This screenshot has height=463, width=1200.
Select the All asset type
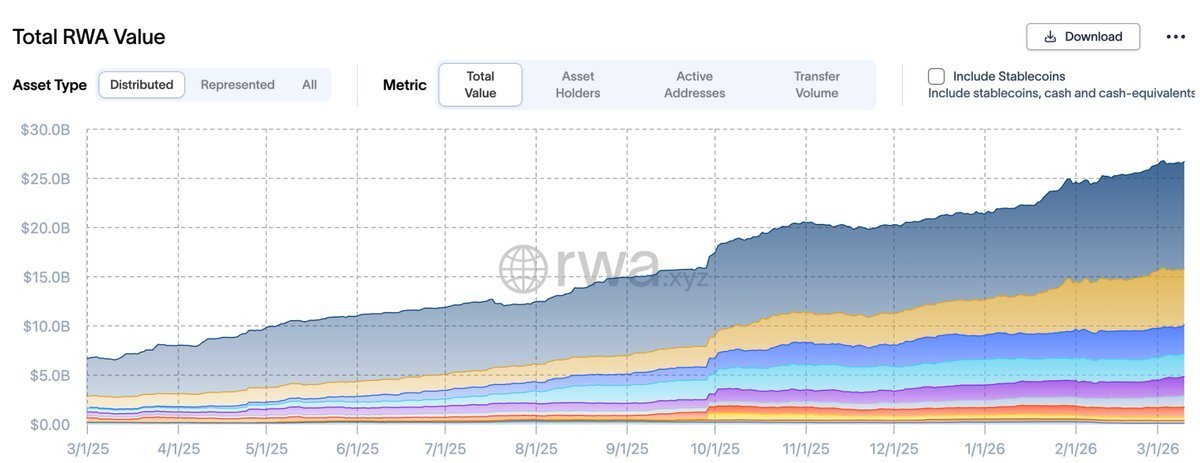(x=309, y=85)
